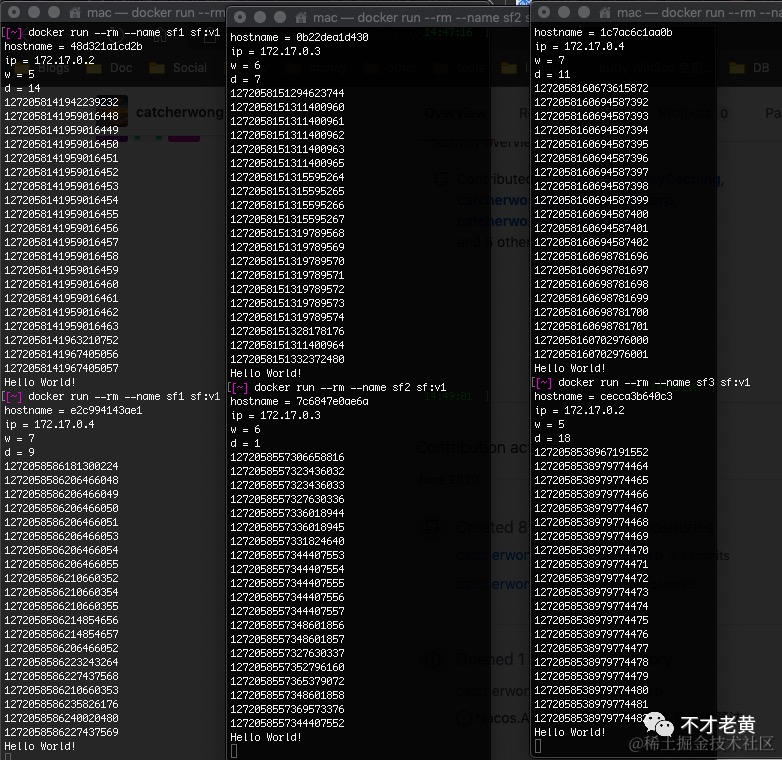782x760 pixels.
Task: Click the line 'hostname = 0b22dea1d430'
Action: (299, 37)
